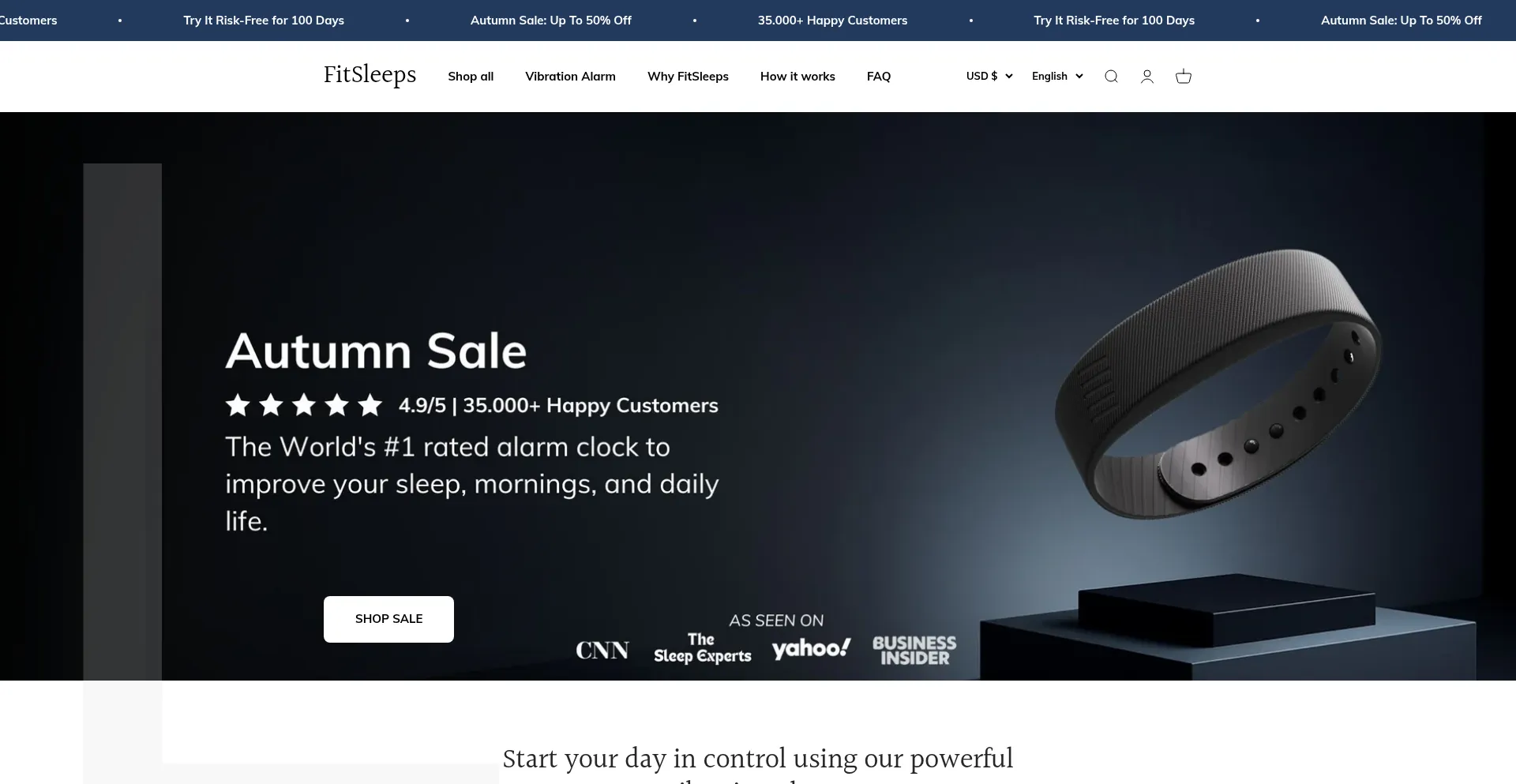Open the FAQ navigation link
This screenshot has height=784, width=1516.
click(879, 77)
